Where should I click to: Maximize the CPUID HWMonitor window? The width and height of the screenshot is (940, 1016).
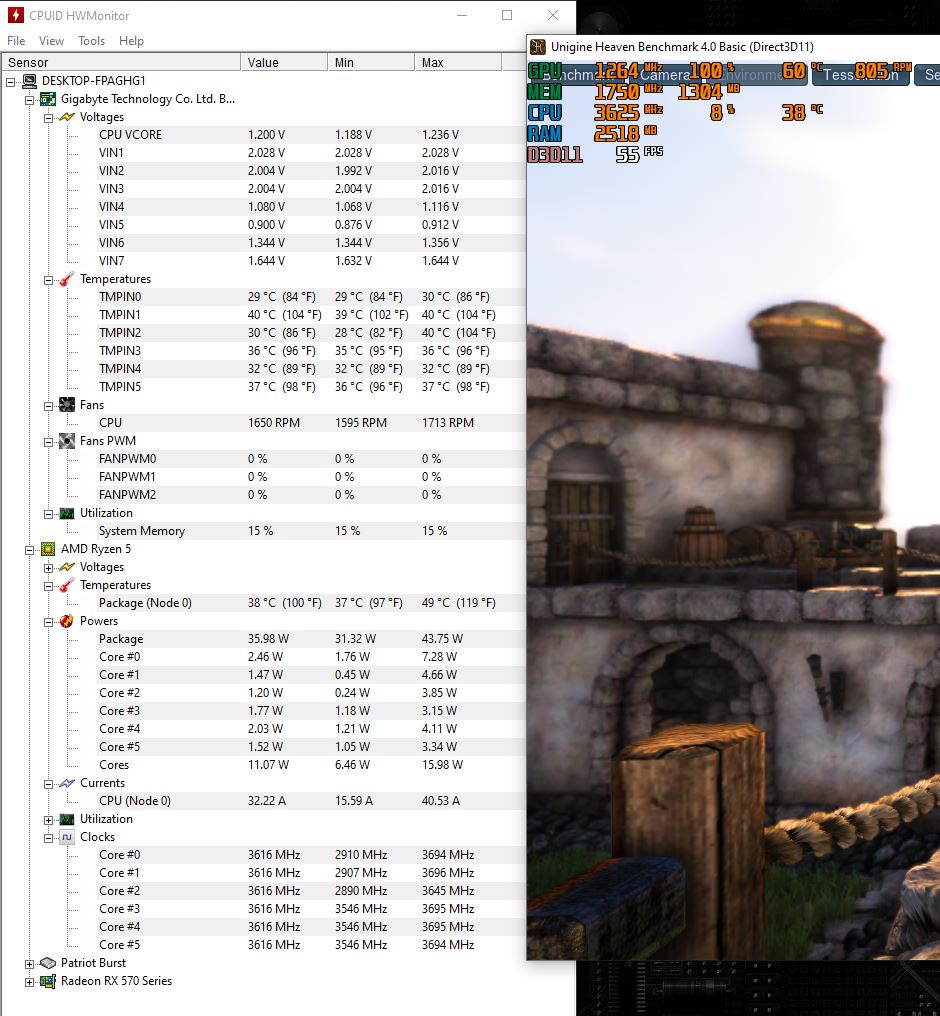(507, 15)
